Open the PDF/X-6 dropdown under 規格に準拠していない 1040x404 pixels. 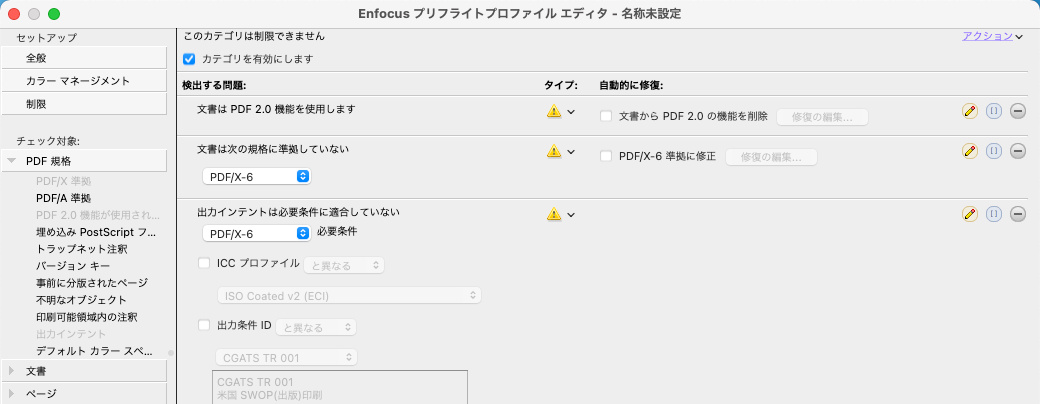(257, 177)
